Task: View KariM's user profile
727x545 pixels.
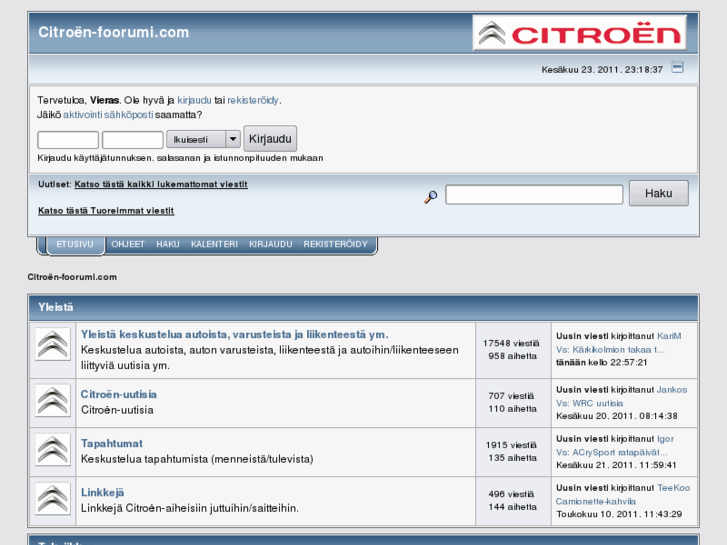Action: [x=669, y=336]
